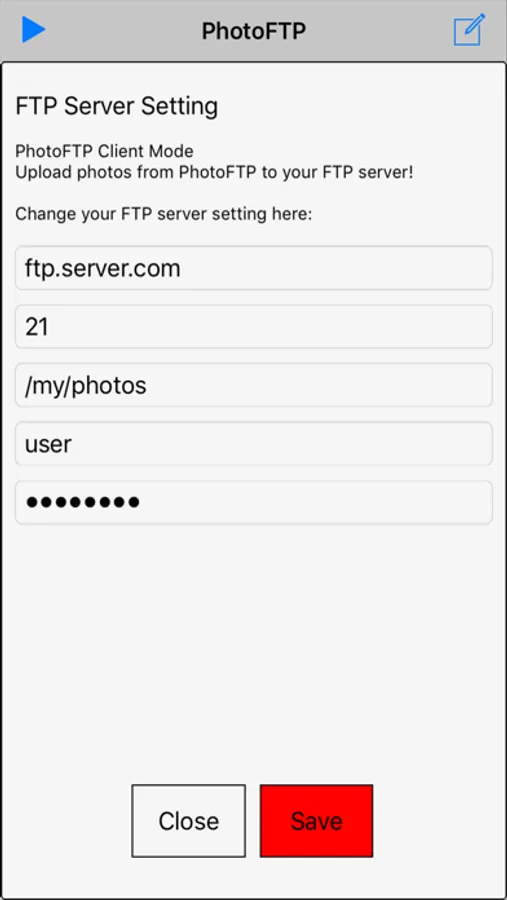Screen dimensions: 507x900
Task: Click the ftp.server.com host field
Action: 253,268
